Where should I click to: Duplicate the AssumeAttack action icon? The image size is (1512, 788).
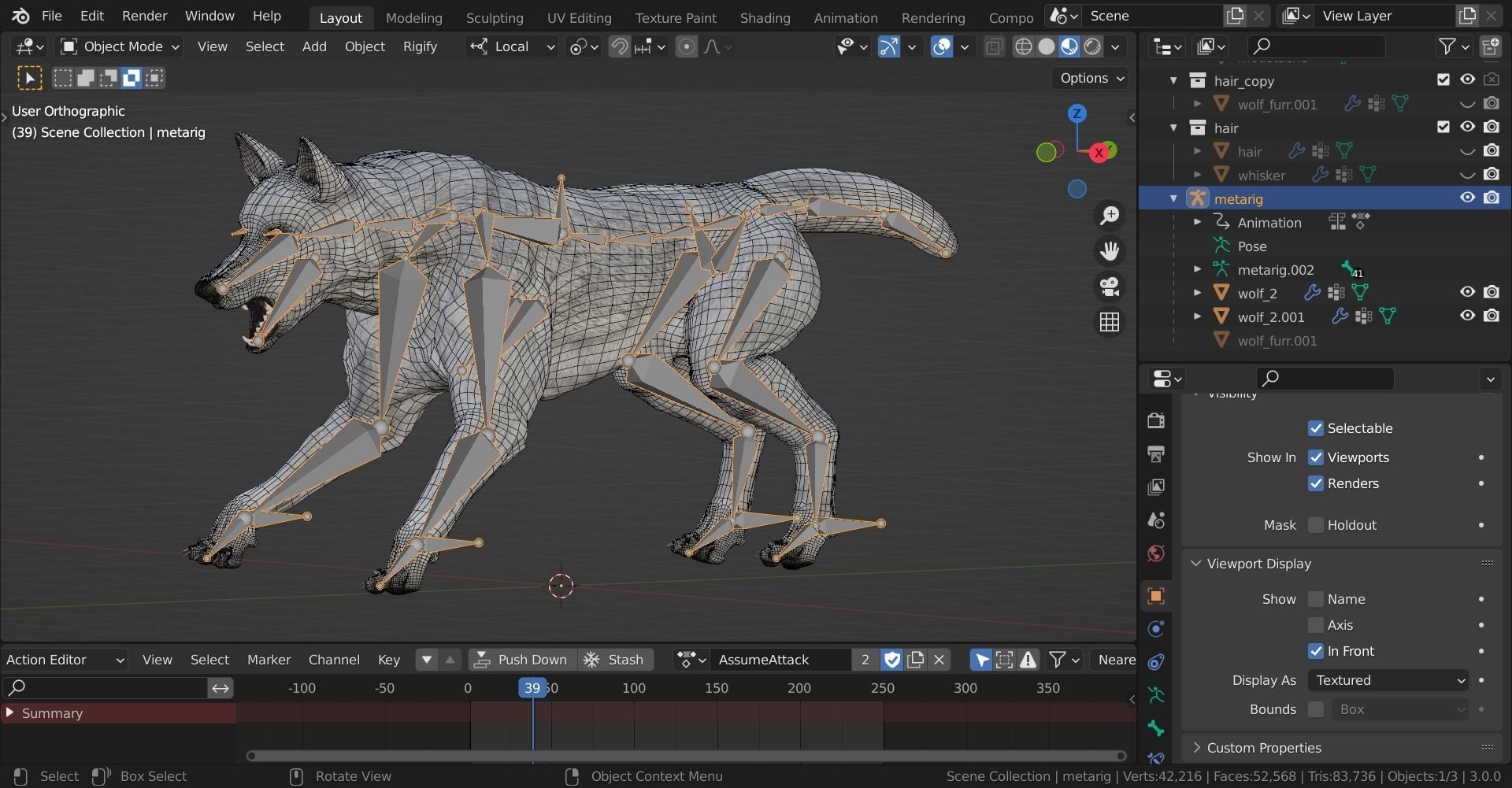click(915, 660)
